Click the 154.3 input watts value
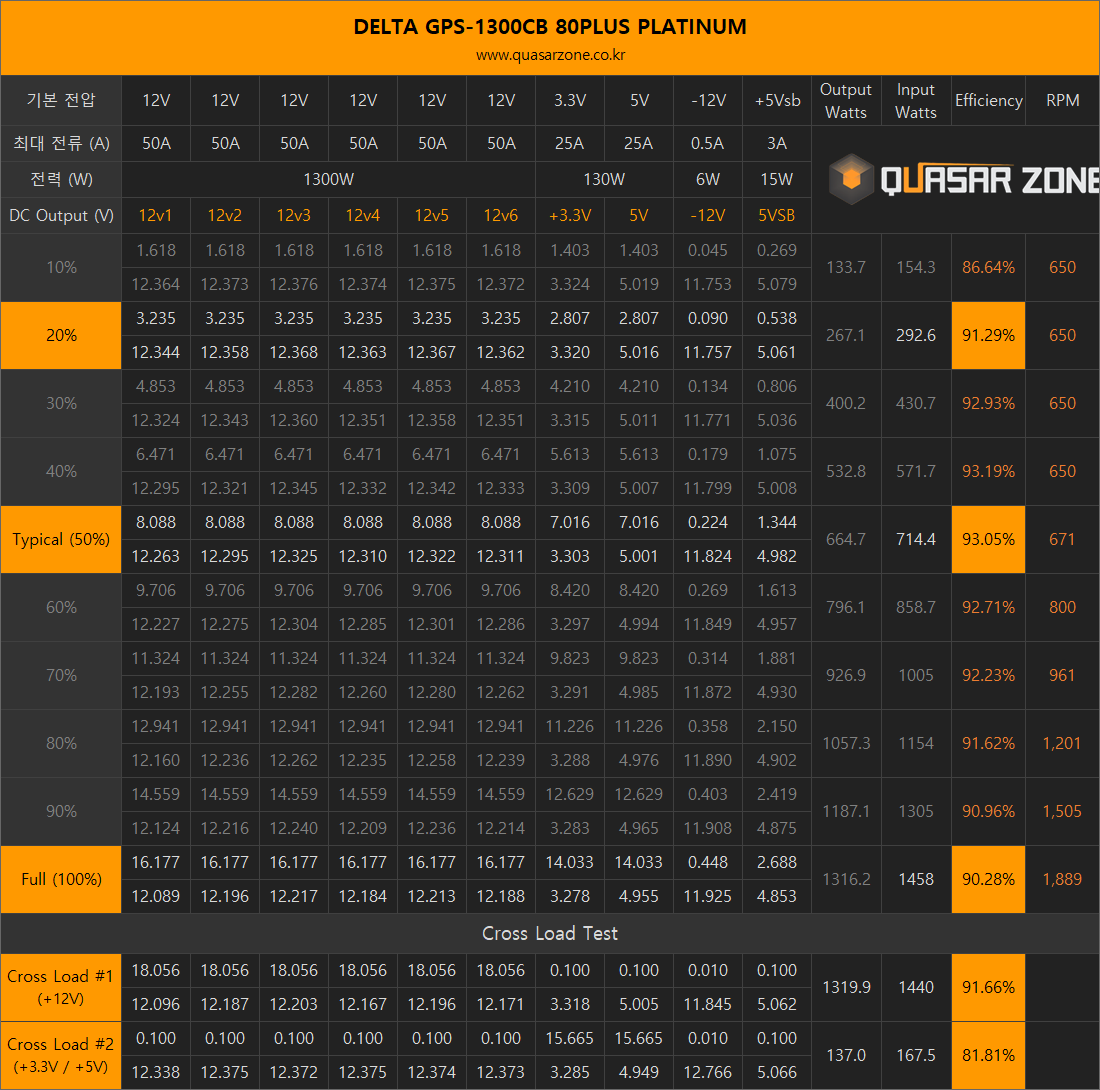 (x=916, y=267)
